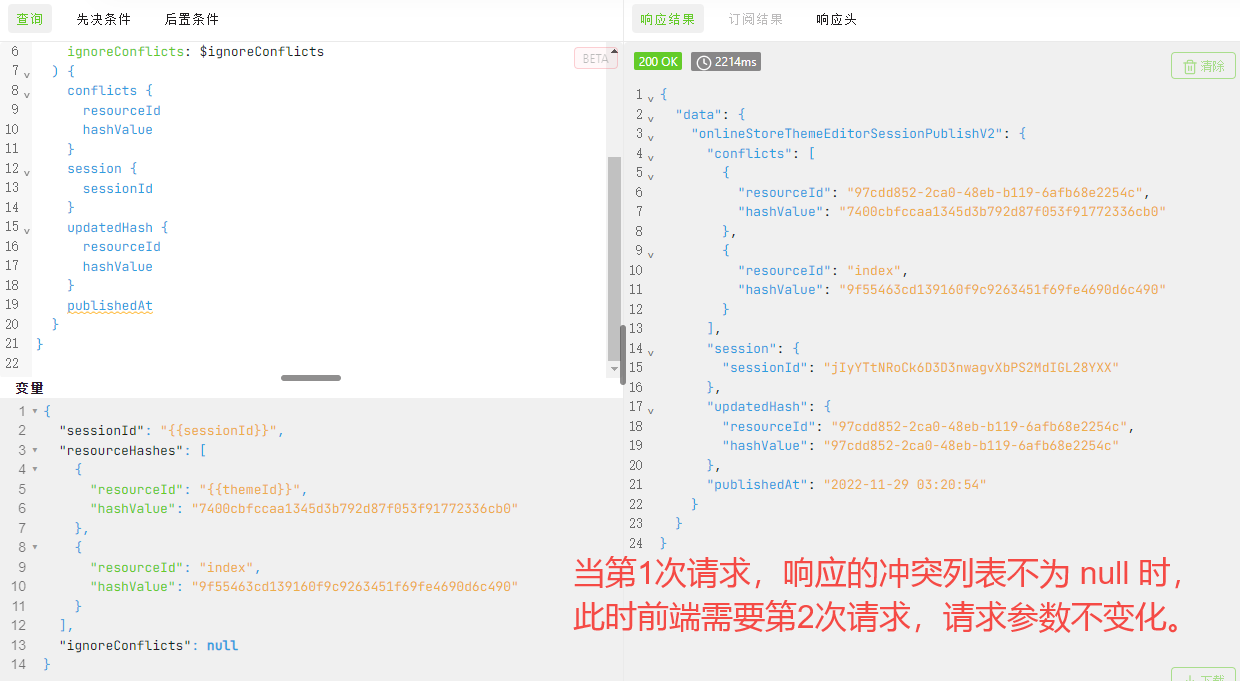Collapse the updatedHash block at query line 15
This screenshot has width=1240, height=681.
click(x=27, y=230)
